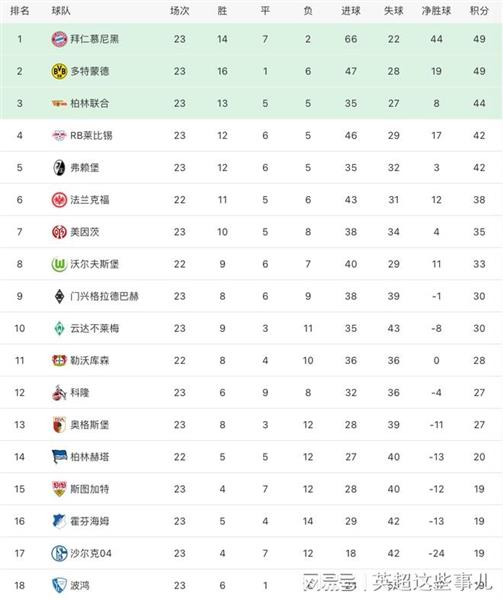Select the RB Leipzig team logo
This screenshot has height=600, width=503.
coord(59,135)
